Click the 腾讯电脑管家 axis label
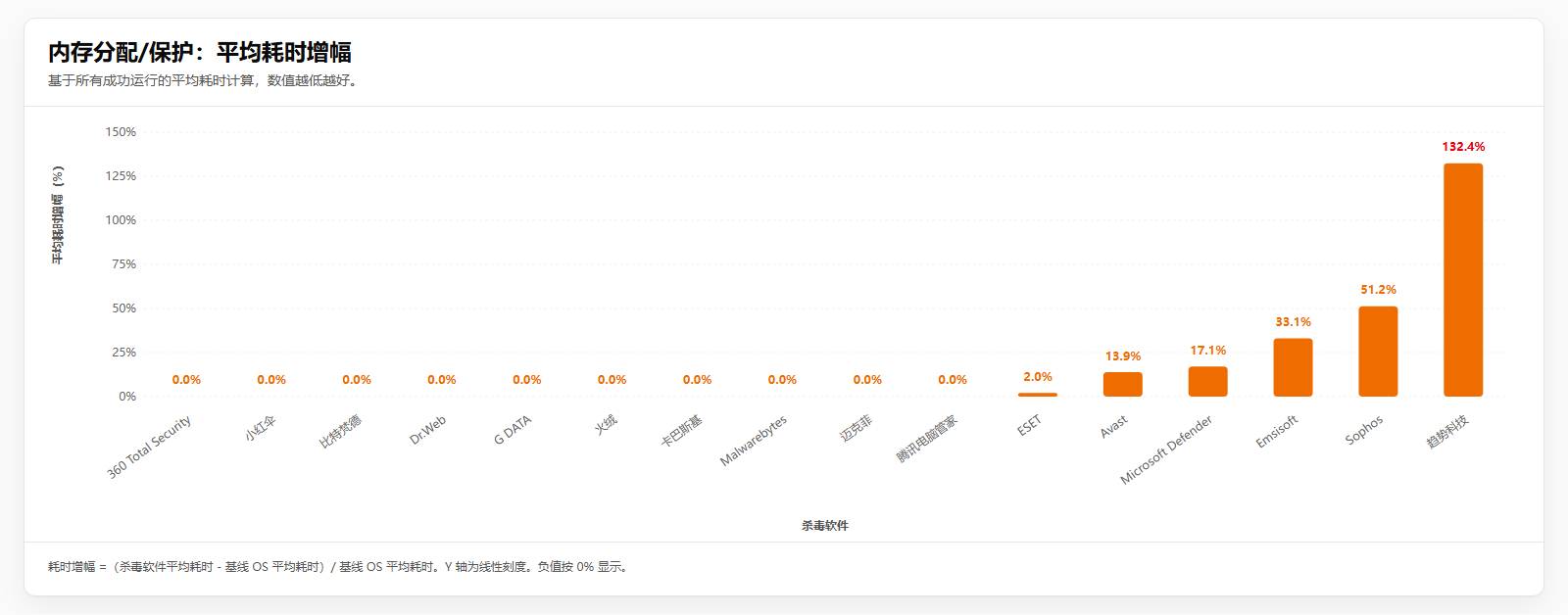This screenshot has height=615, width=1568. click(927, 440)
